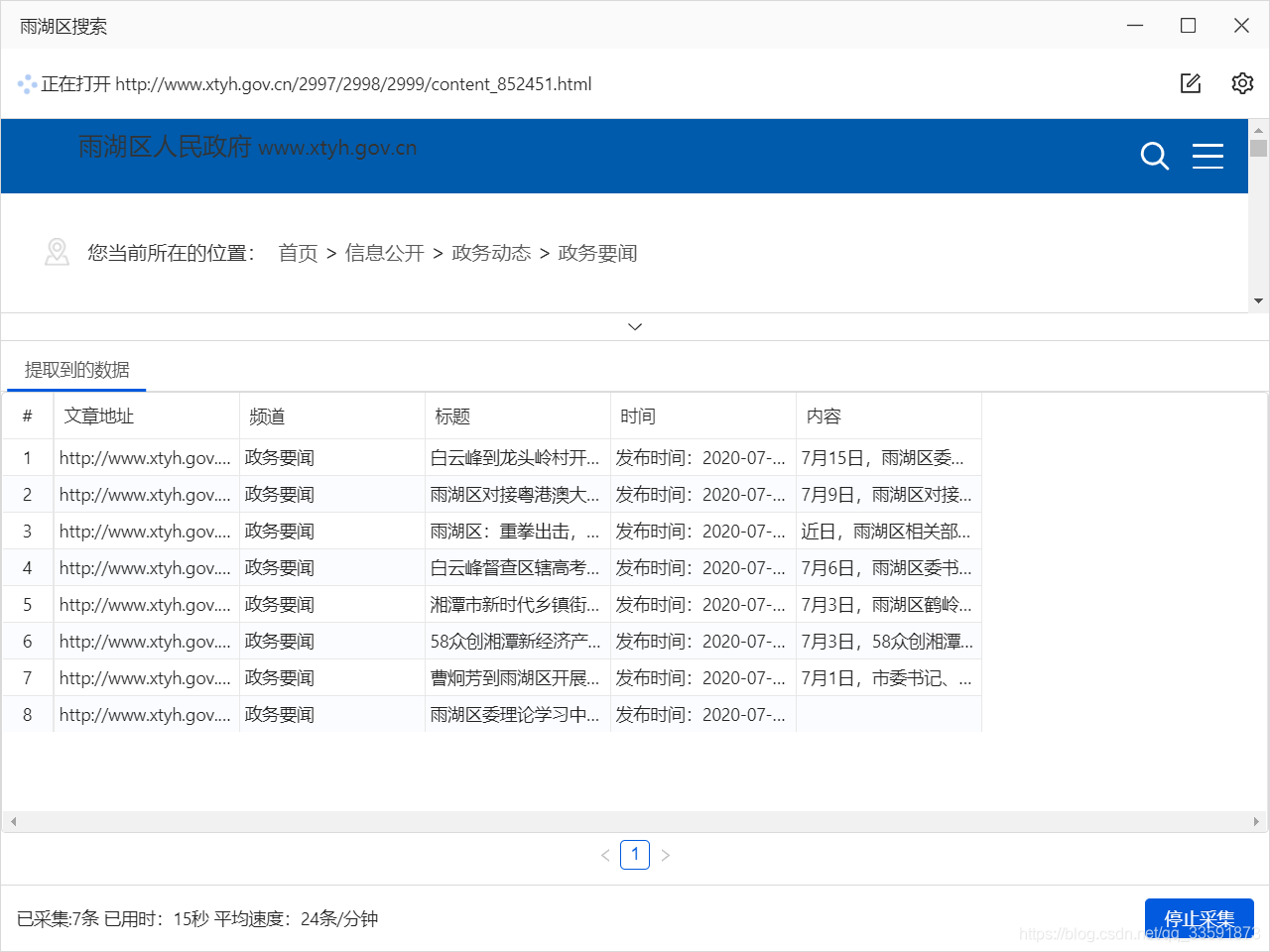The image size is (1270, 952).
Task: Click the 信息公开 breadcrumb link
Action: tap(384, 253)
